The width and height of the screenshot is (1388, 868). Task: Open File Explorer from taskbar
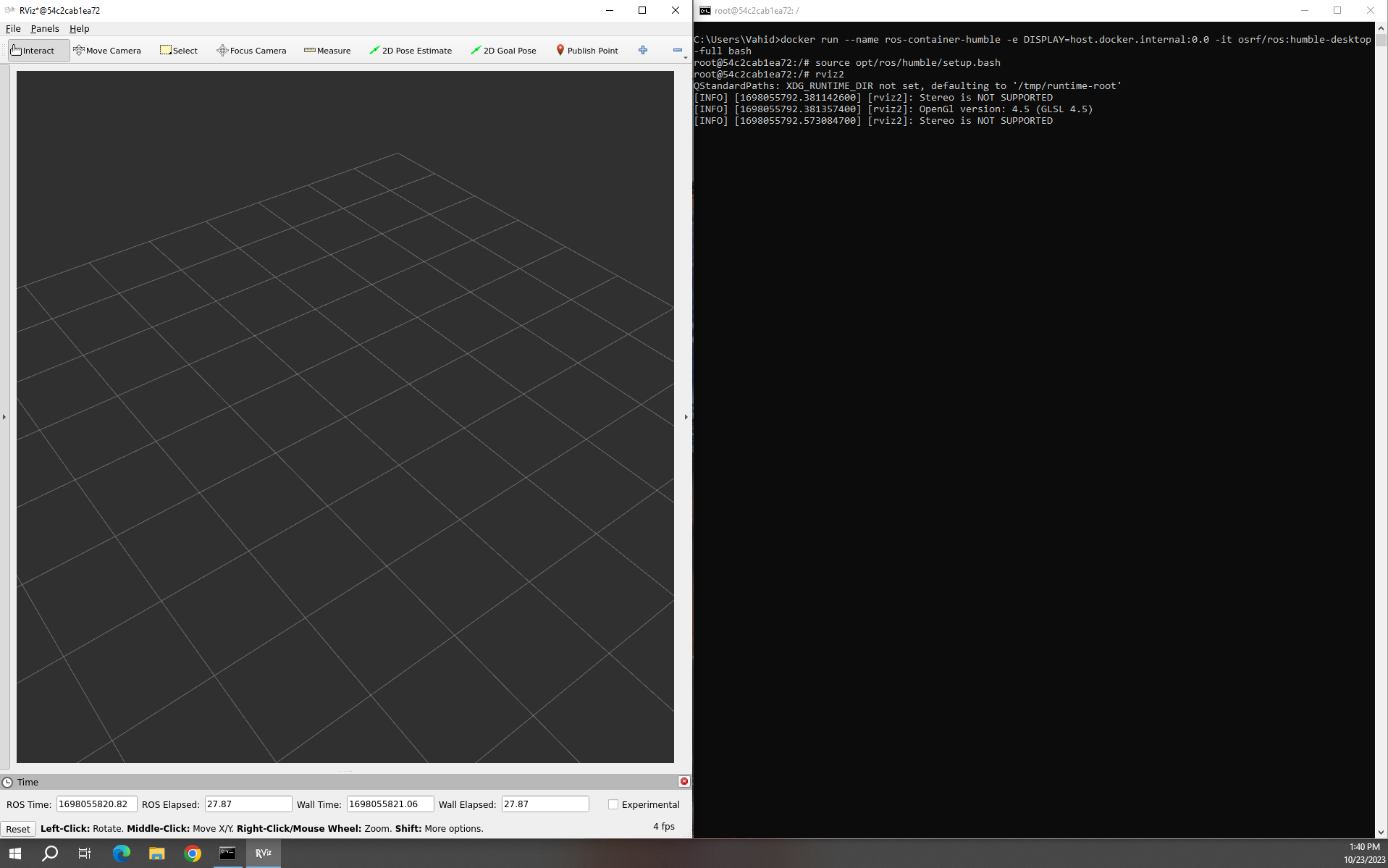tap(156, 854)
